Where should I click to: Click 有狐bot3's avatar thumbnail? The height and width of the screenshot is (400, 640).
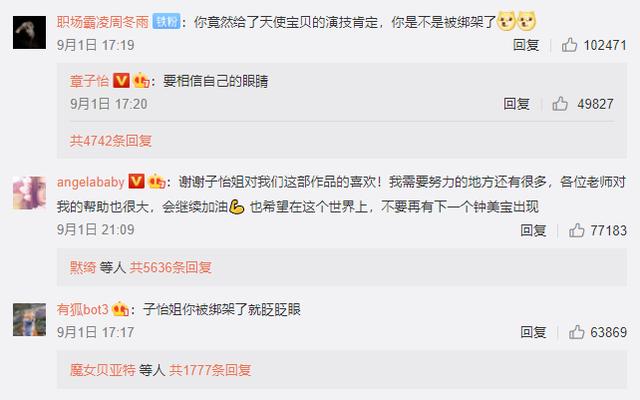[x=29, y=320]
